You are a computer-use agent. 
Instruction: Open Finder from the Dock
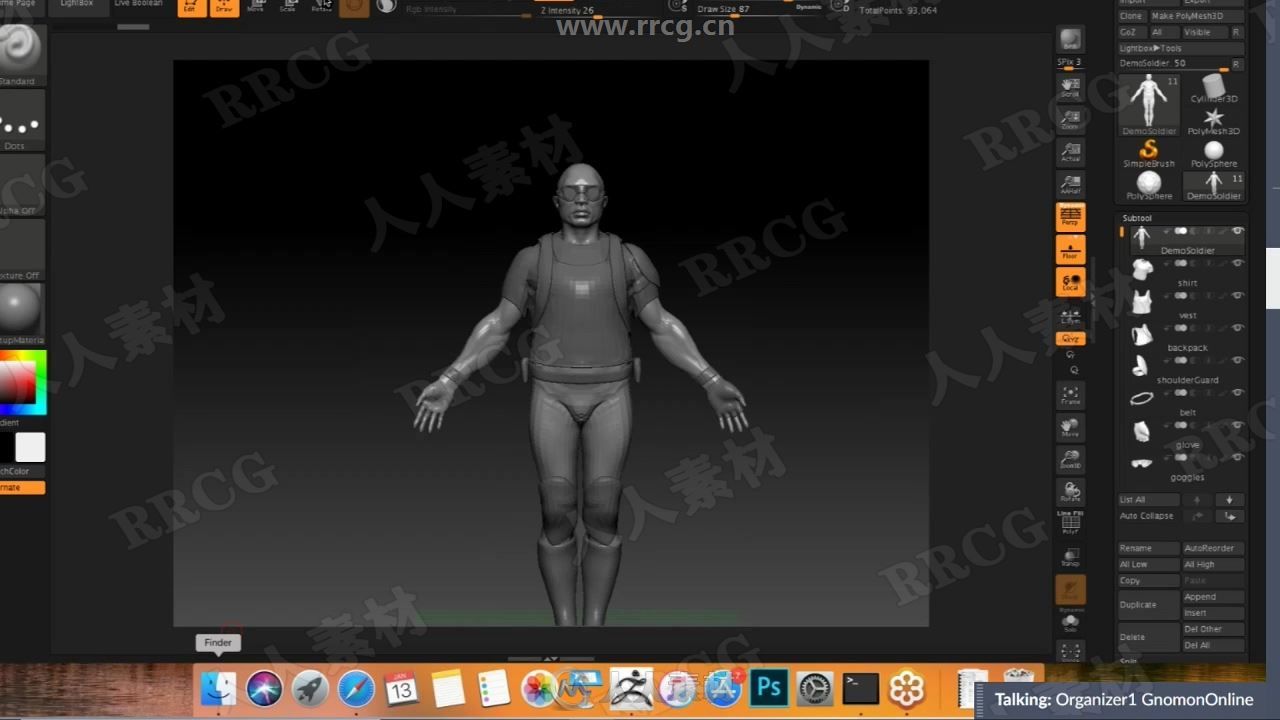tap(218, 689)
